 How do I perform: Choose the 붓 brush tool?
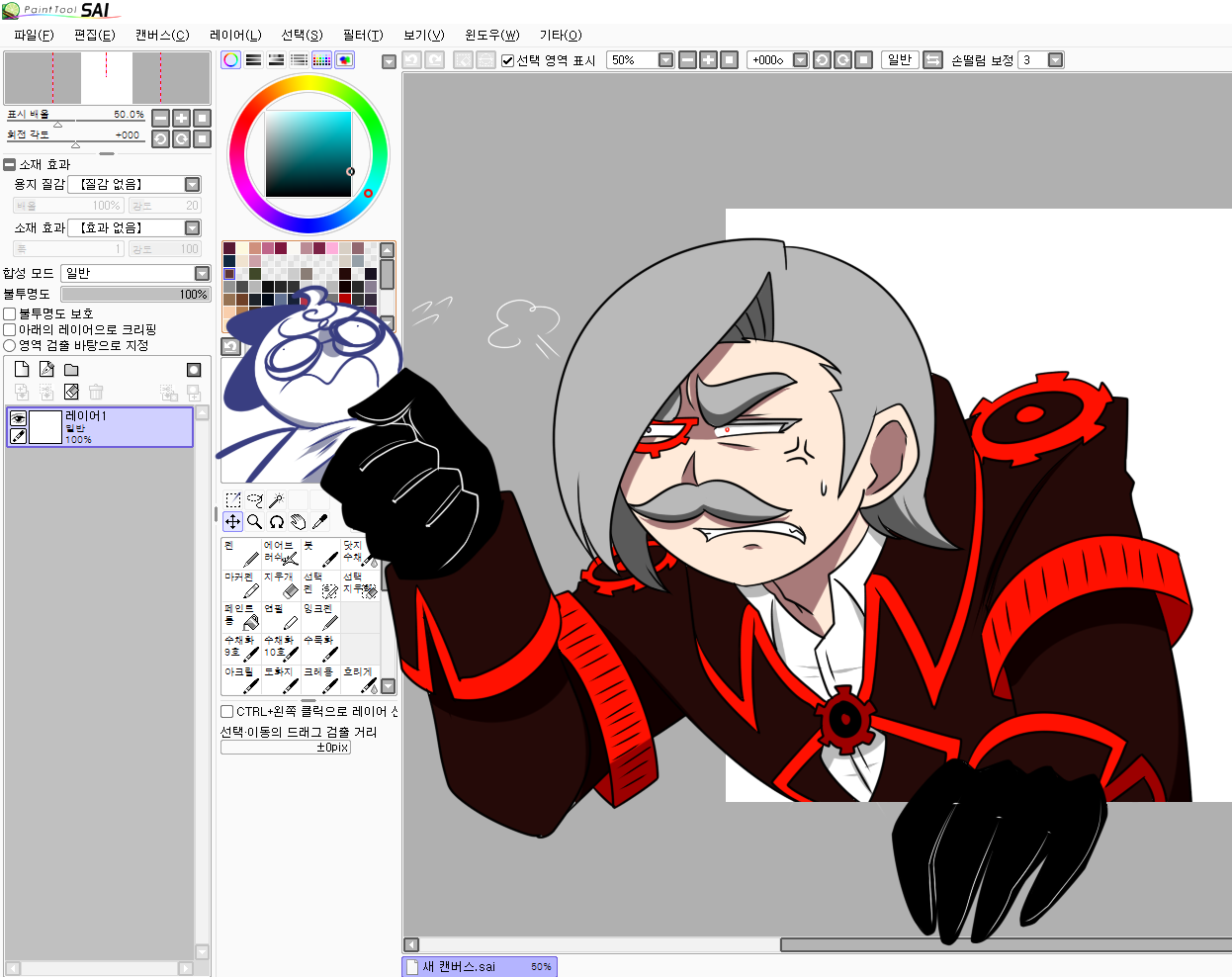click(320, 554)
